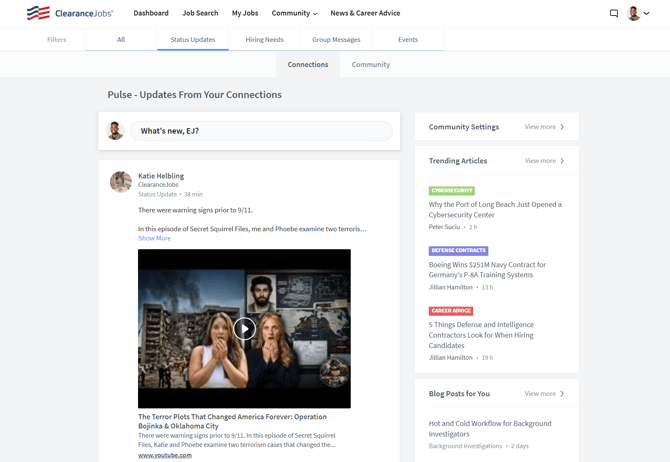Click the Defense Contracts category tag

coord(458,250)
